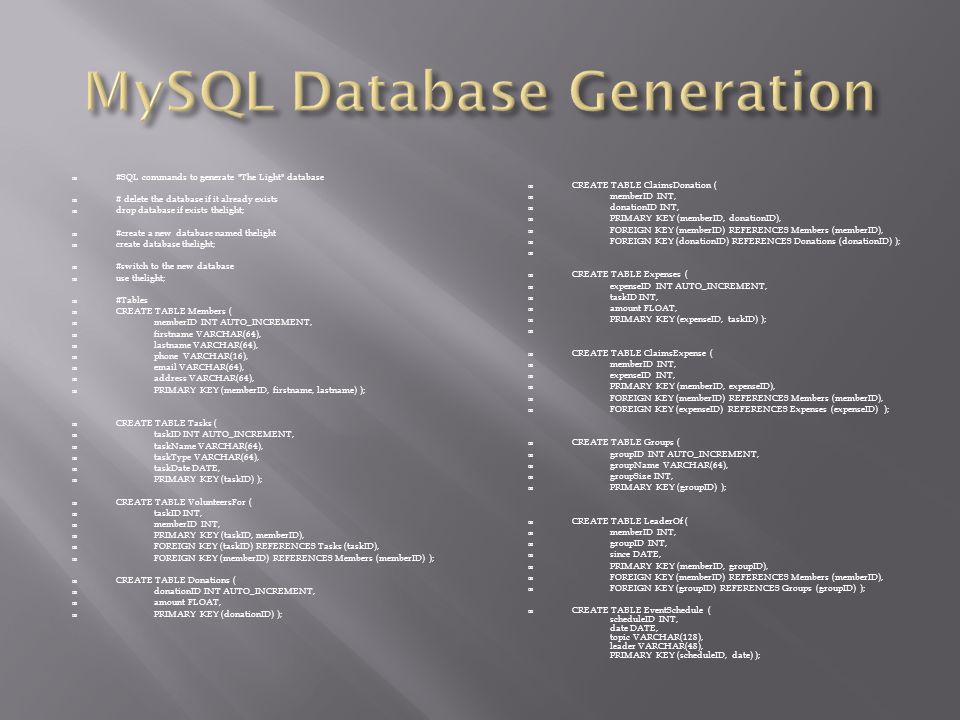Image resolution: width=960 pixels, height=720 pixels.
Task: Select "CREATE TABLE ClaimsExpense (" line
Action: (x=643, y=353)
